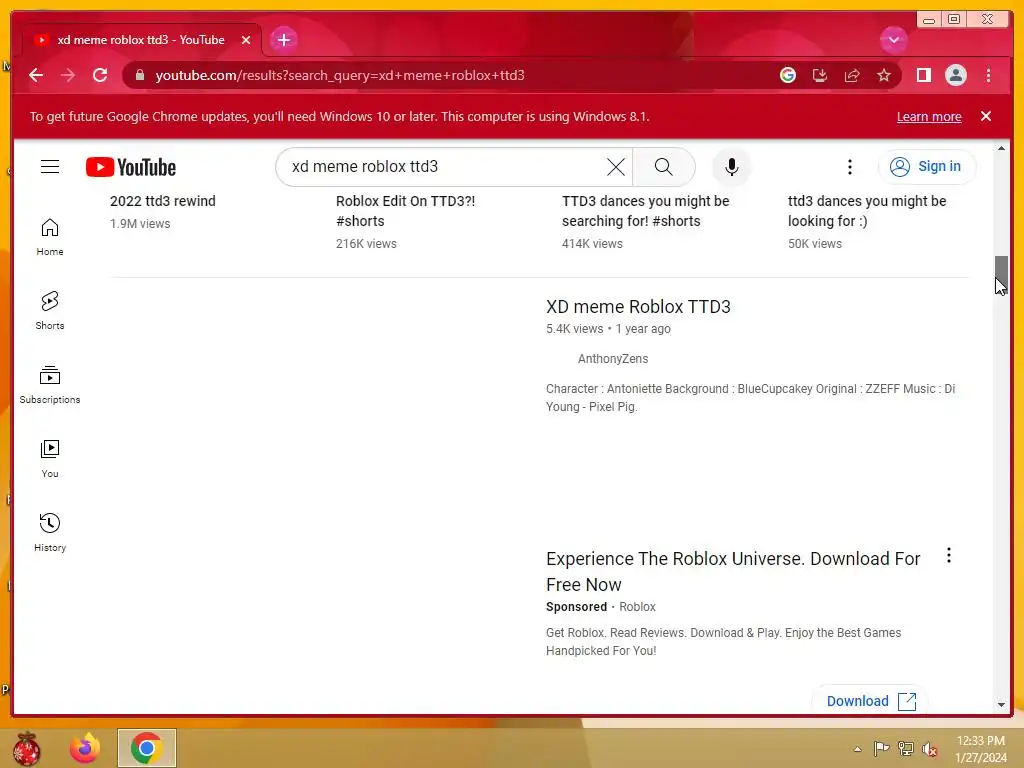
Task: Toggle the Chrome side panel icon
Action: pyautogui.click(x=923, y=75)
